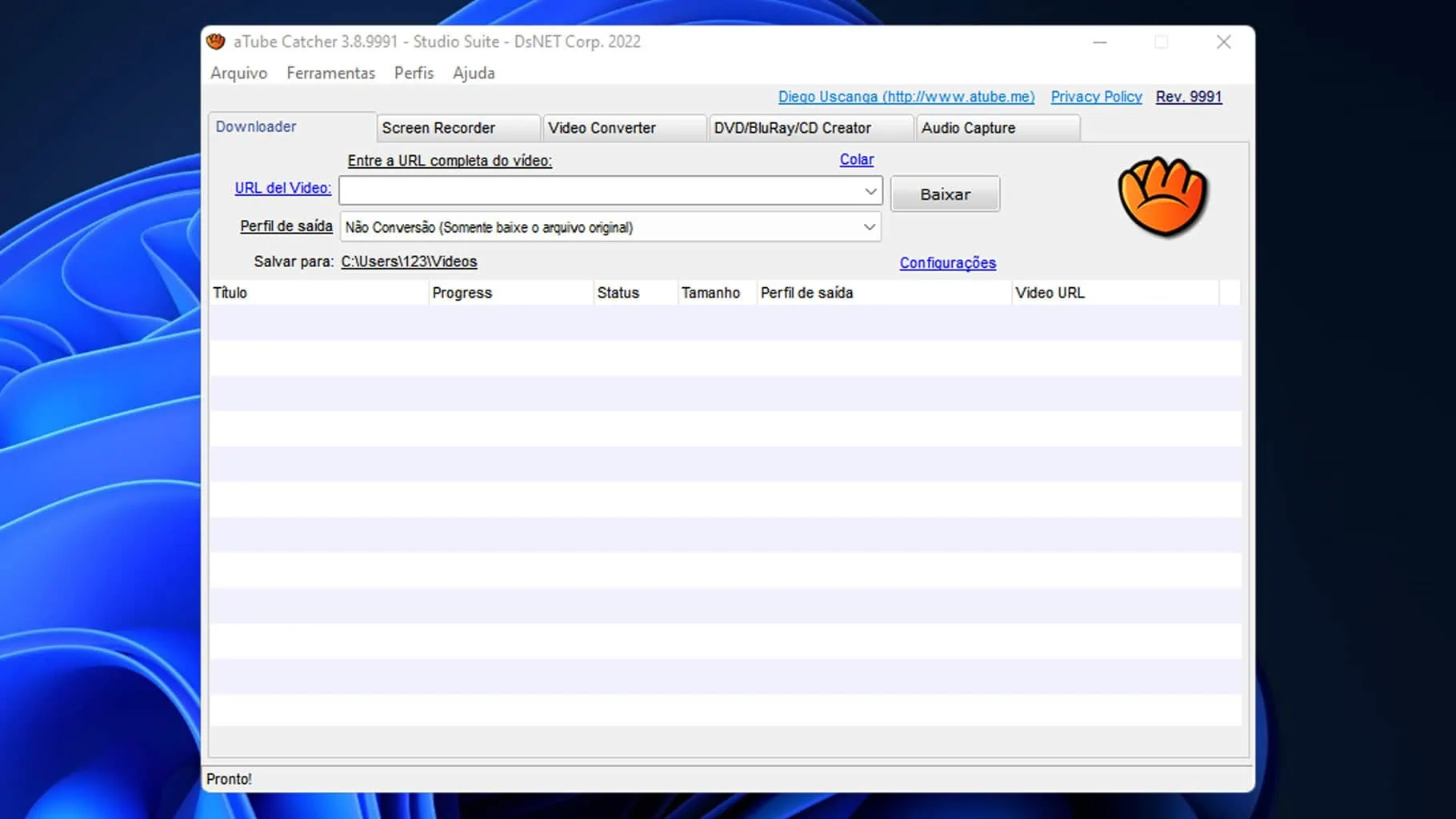Click the orange baseball glove logo
Viewport: 1456px width, 819px height.
point(1162,196)
